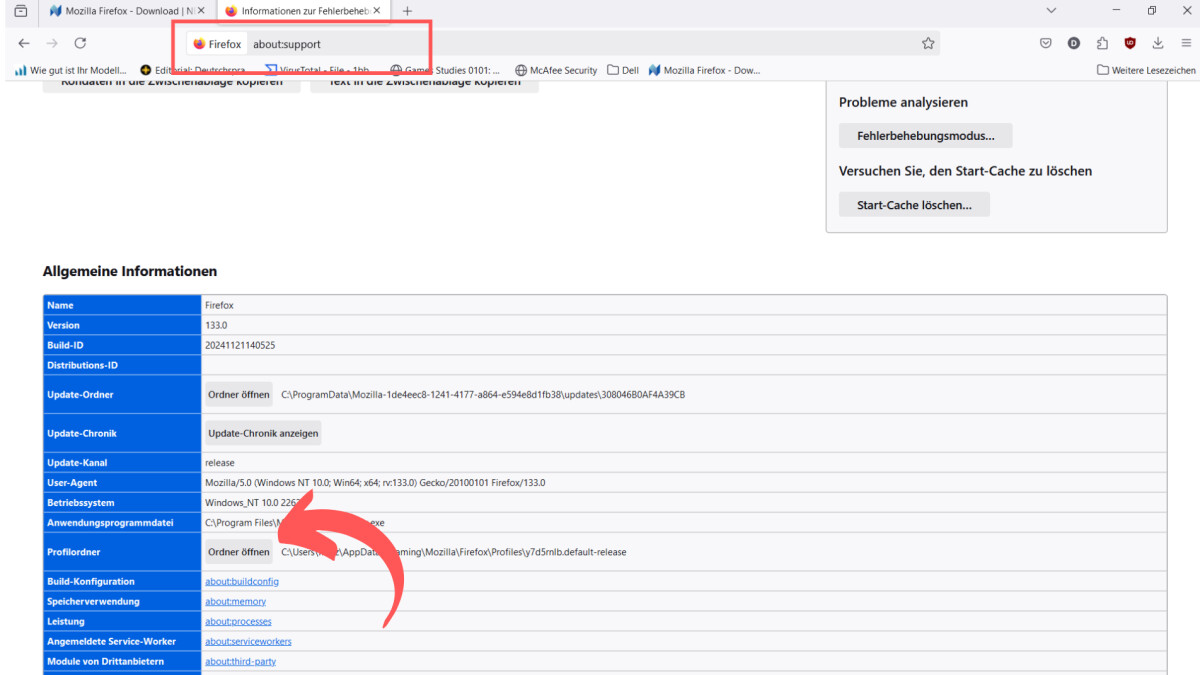List all tabs with the chevron
This screenshot has height=675, width=1200.
(x=1051, y=11)
